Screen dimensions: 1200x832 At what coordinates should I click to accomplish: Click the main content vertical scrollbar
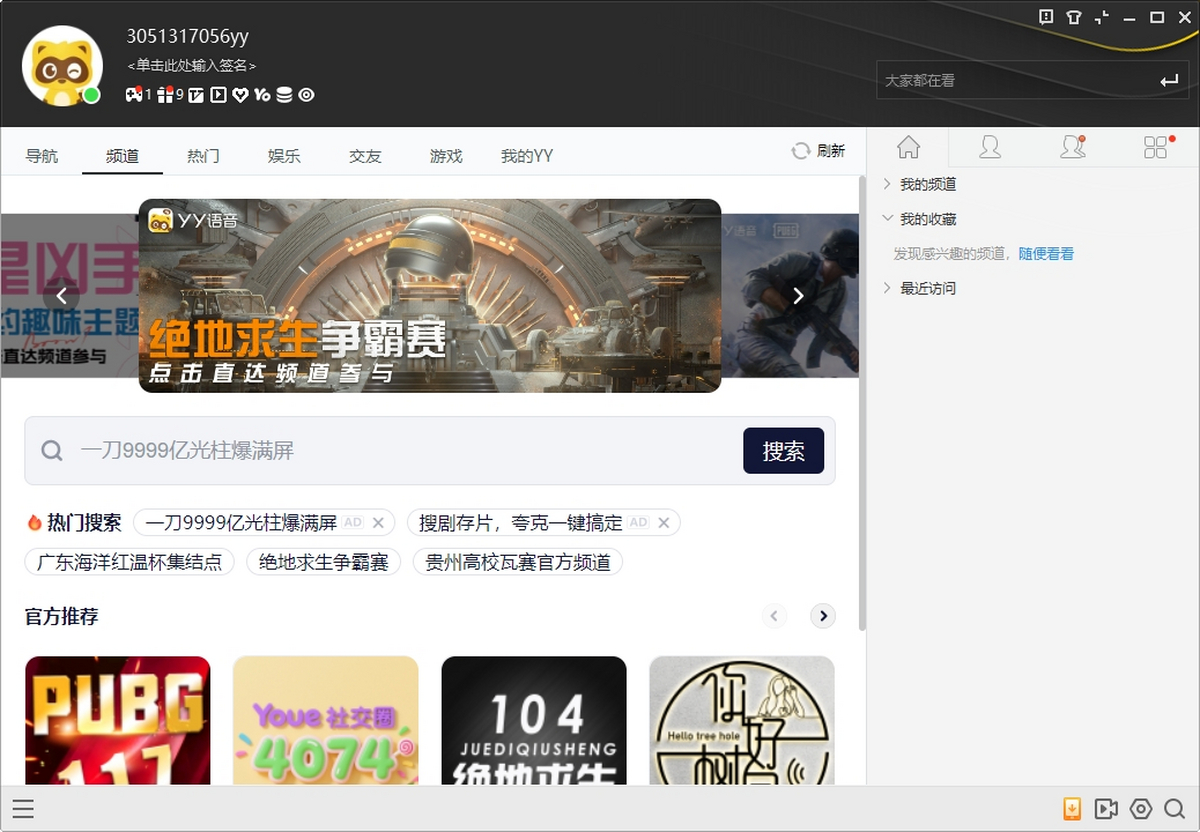click(862, 403)
